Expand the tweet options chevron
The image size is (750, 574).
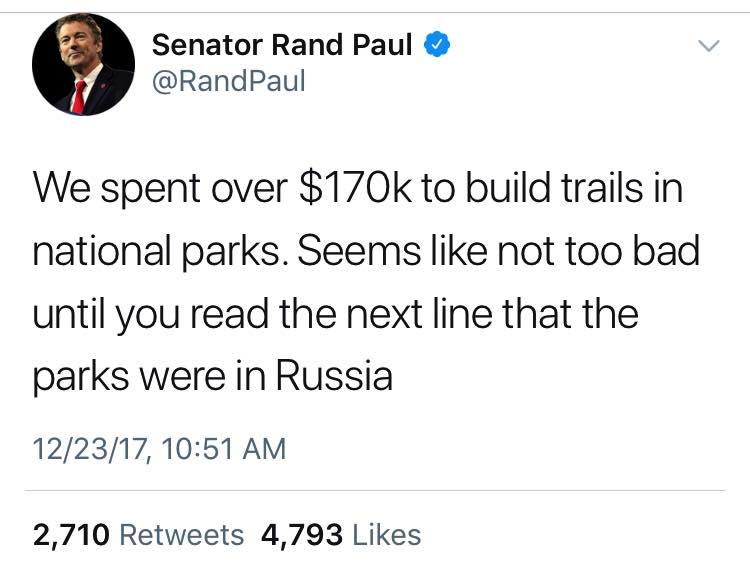pyautogui.click(x=708, y=46)
